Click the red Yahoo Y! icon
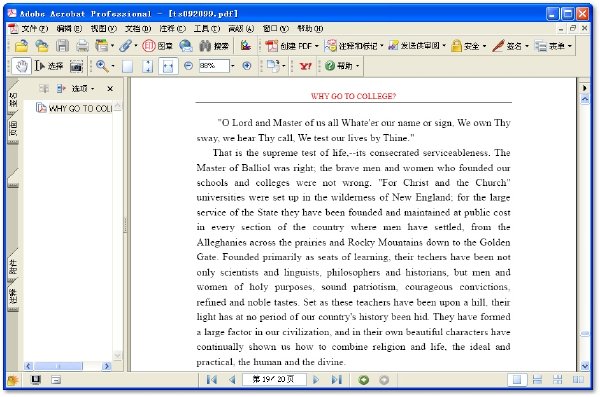Screen dimensions: 600x397 pos(305,66)
